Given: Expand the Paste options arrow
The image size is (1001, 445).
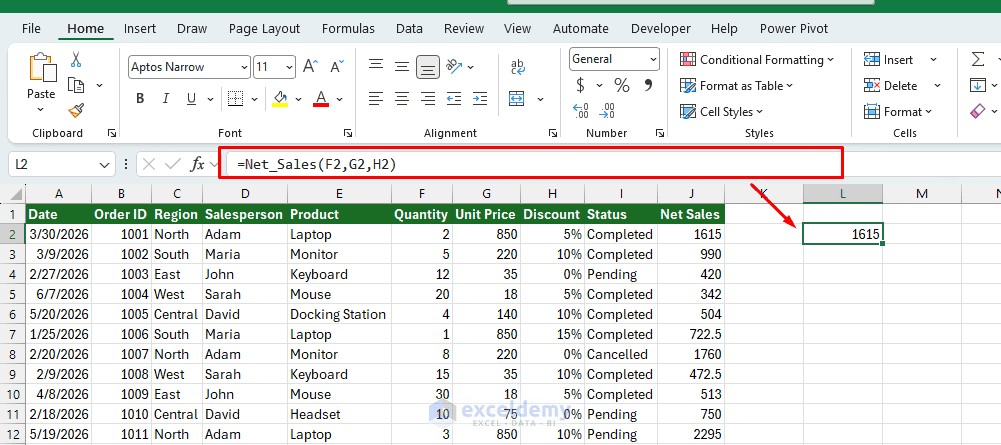Looking at the screenshot, I should (x=40, y=110).
